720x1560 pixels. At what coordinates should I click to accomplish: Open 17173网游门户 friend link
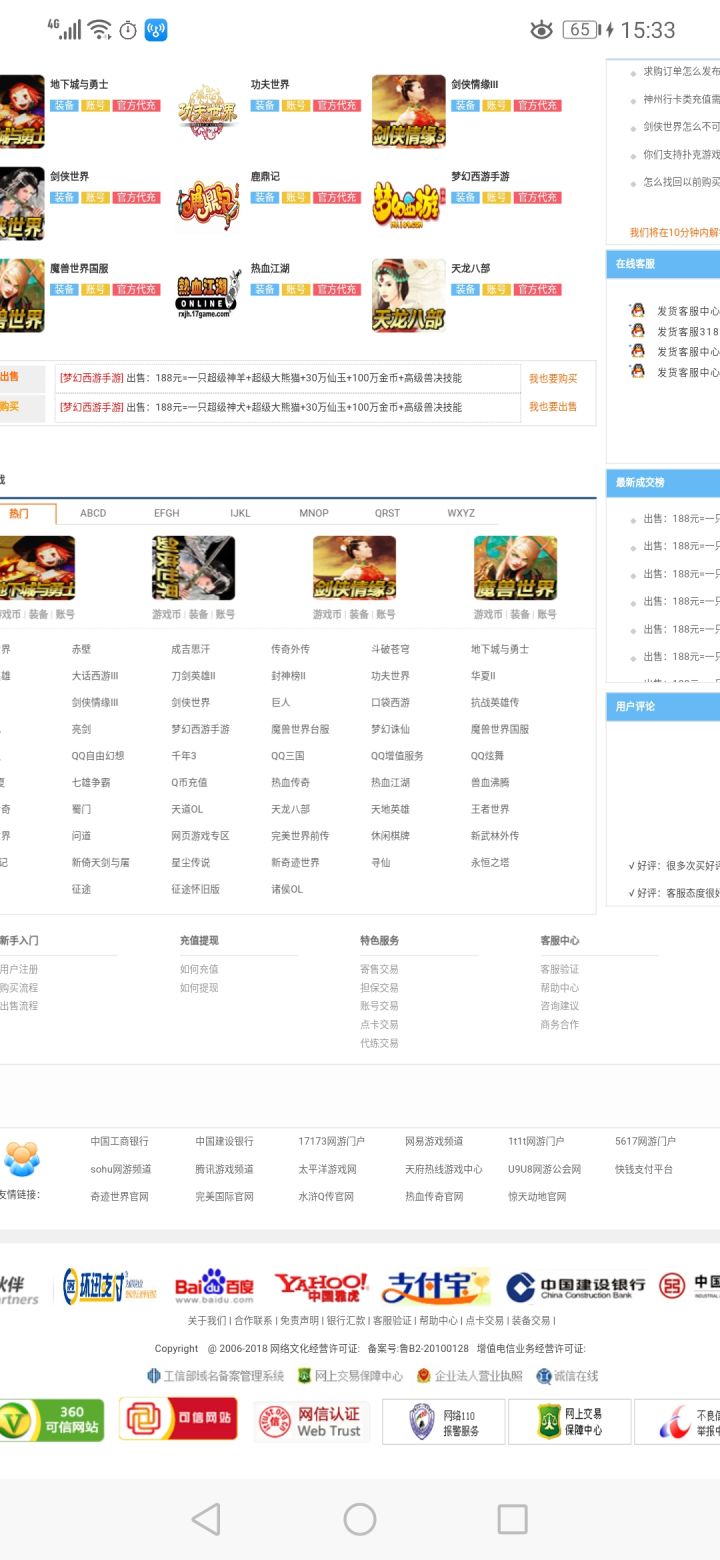pos(331,1141)
